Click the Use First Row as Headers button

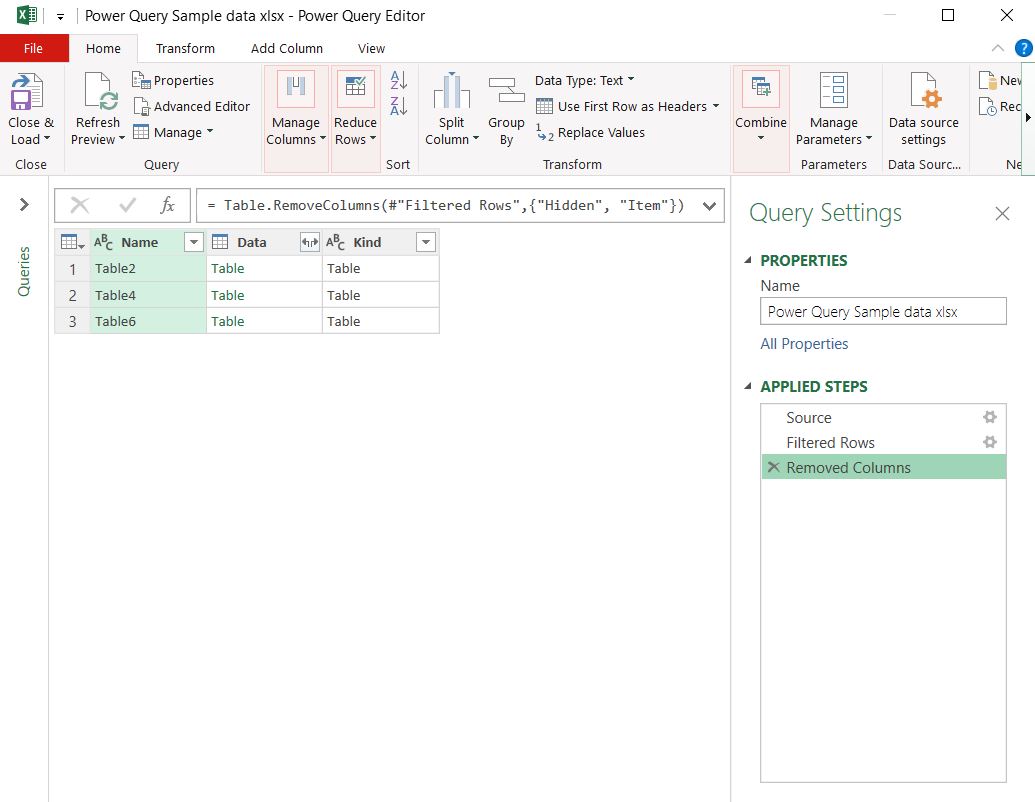click(x=621, y=106)
